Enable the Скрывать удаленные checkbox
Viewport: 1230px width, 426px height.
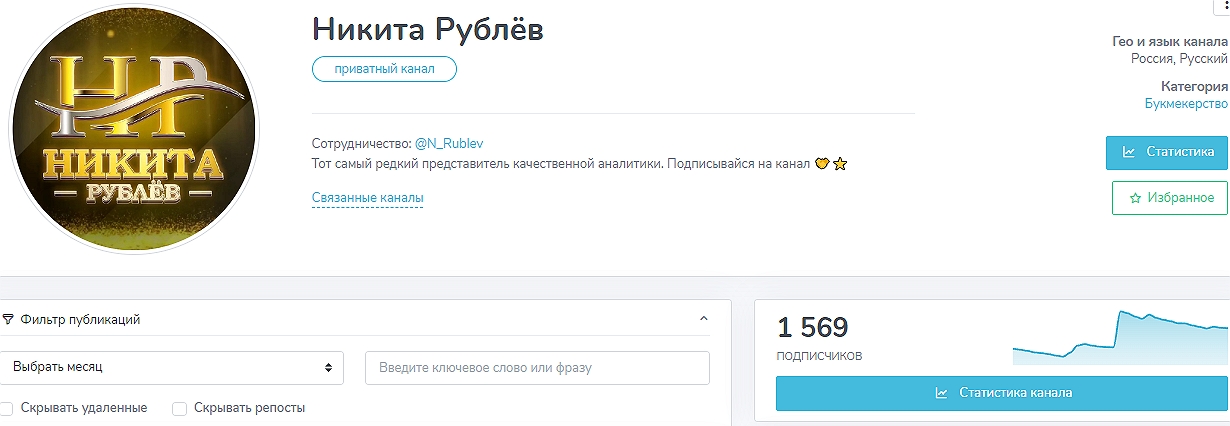(x=7, y=408)
